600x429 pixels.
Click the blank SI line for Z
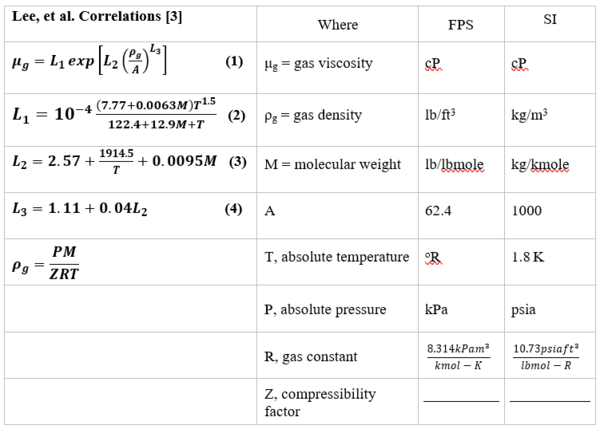coord(549,400)
